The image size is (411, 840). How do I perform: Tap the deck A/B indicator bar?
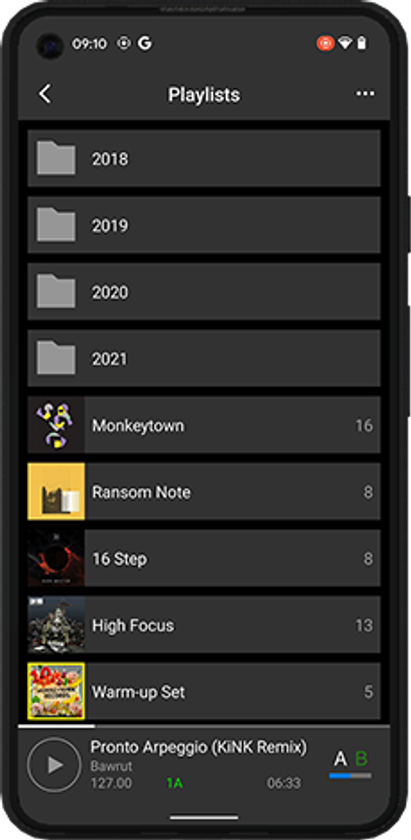click(350, 775)
